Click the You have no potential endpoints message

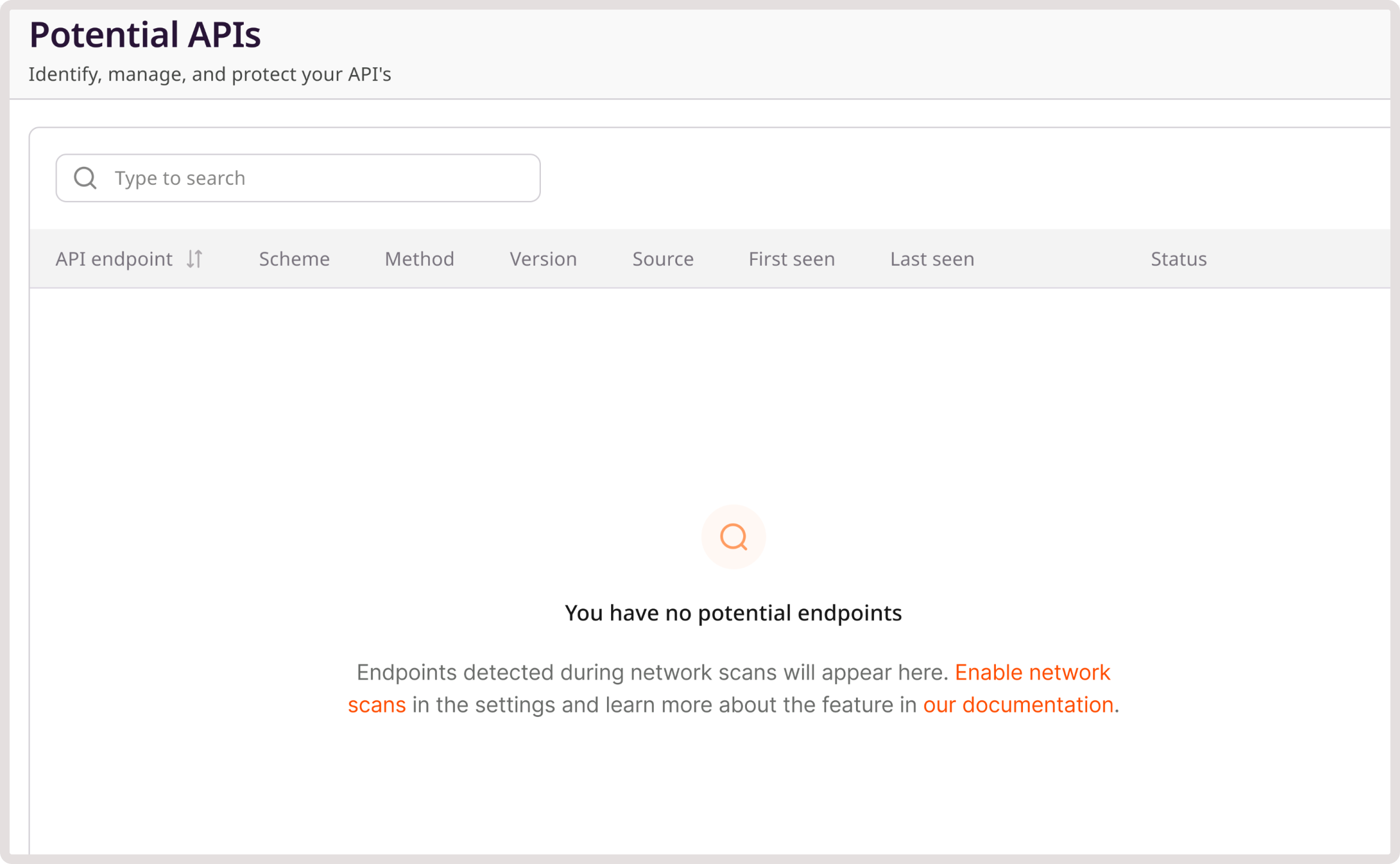tap(734, 613)
